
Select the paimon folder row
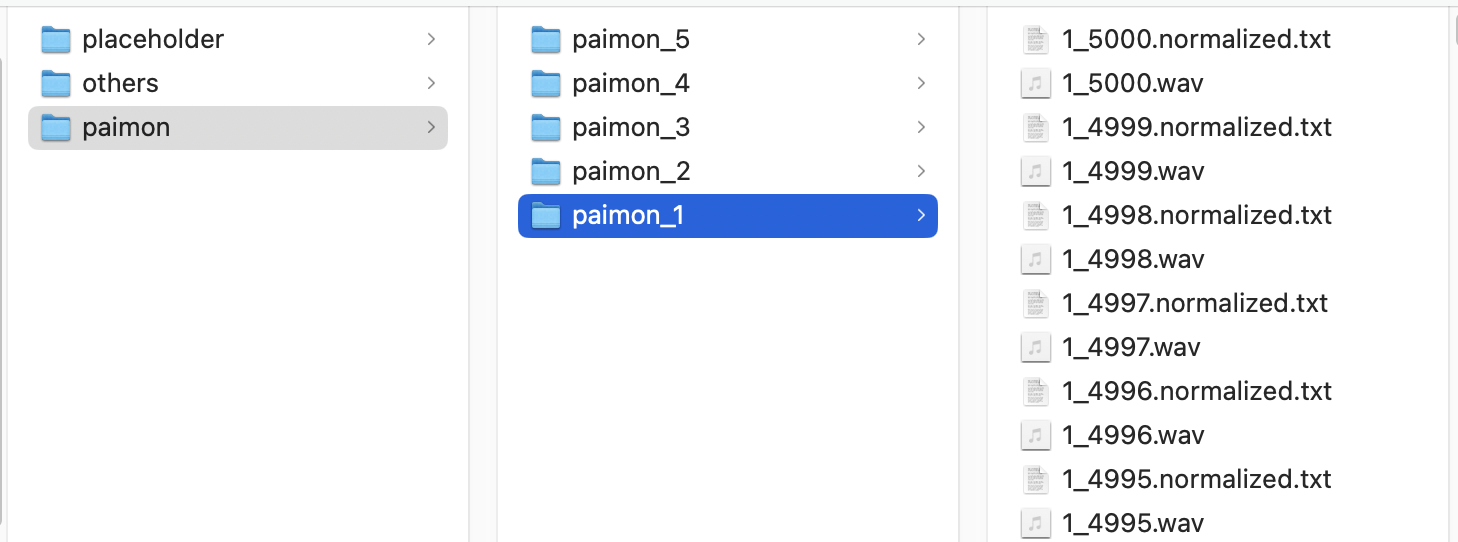(238, 128)
